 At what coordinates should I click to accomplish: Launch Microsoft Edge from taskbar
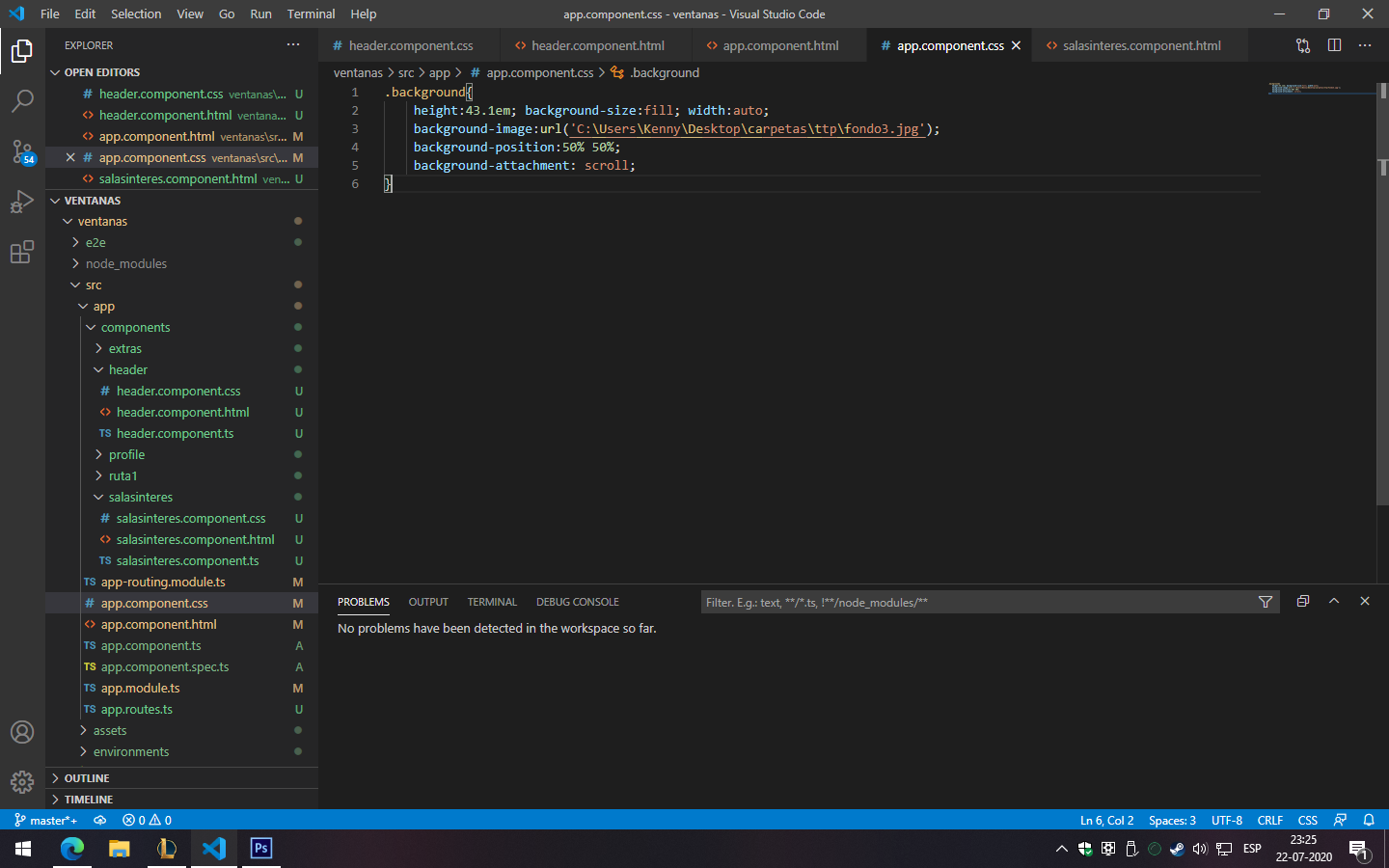[x=72, y=849]
